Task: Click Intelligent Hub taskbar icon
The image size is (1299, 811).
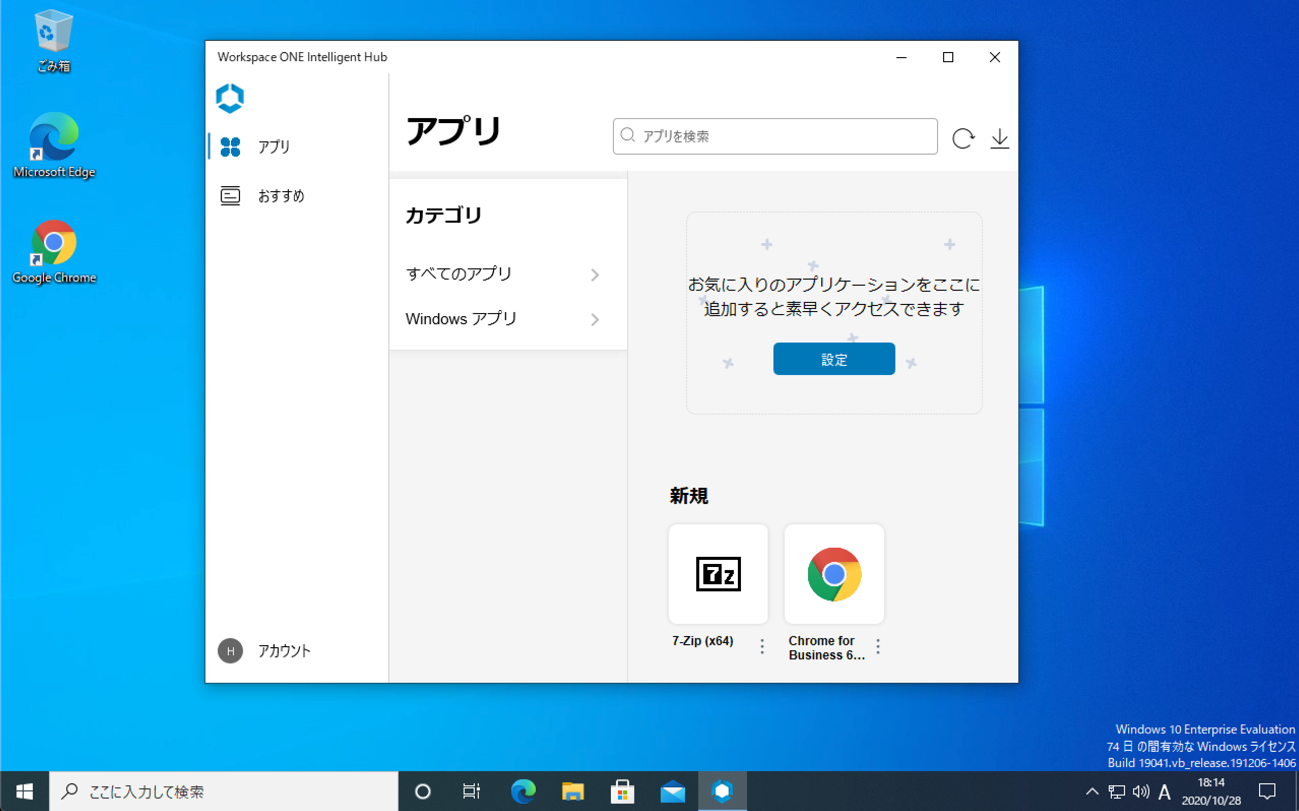Action: point(722,791)
